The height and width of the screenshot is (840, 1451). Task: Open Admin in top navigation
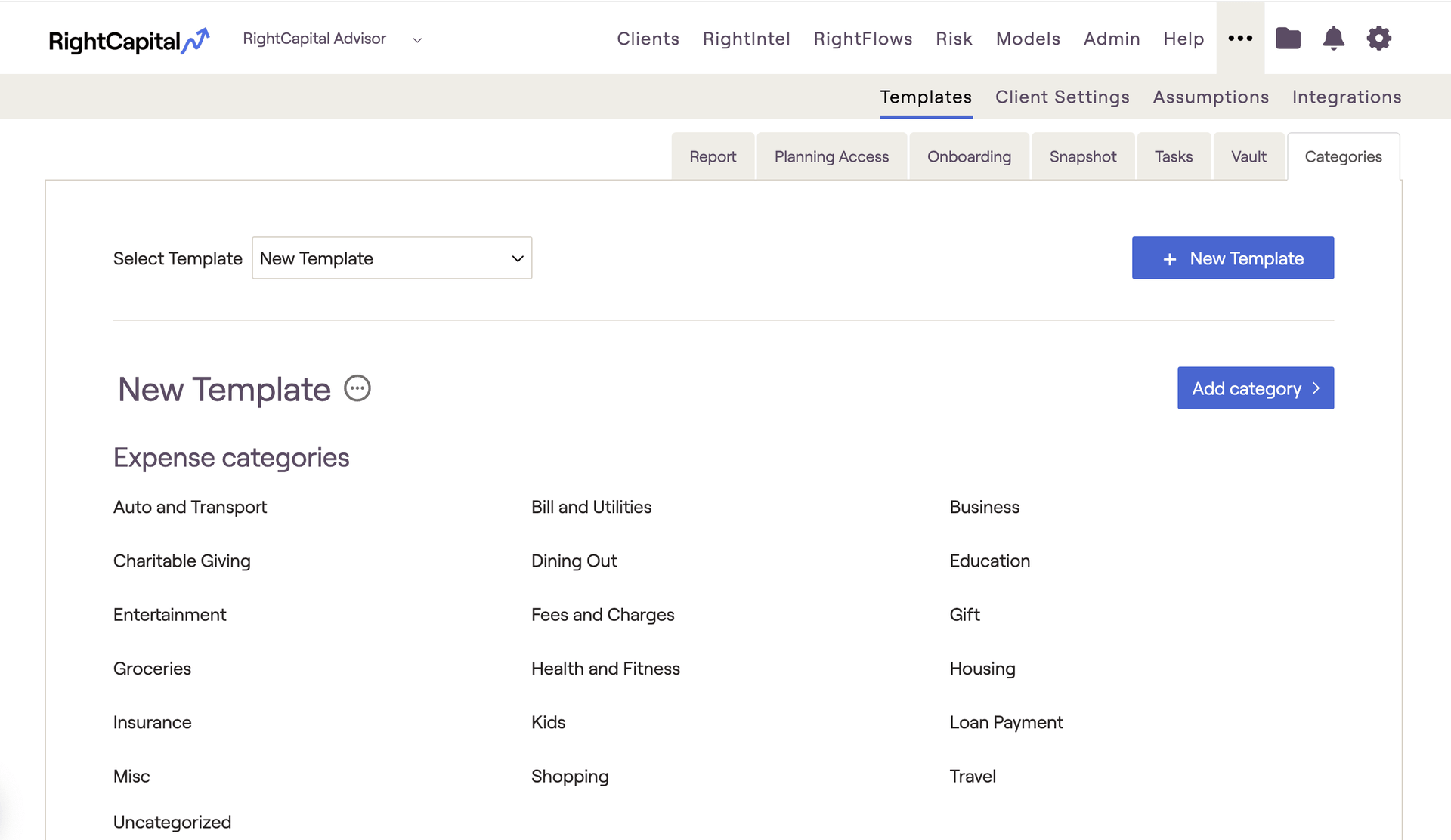1112,39
